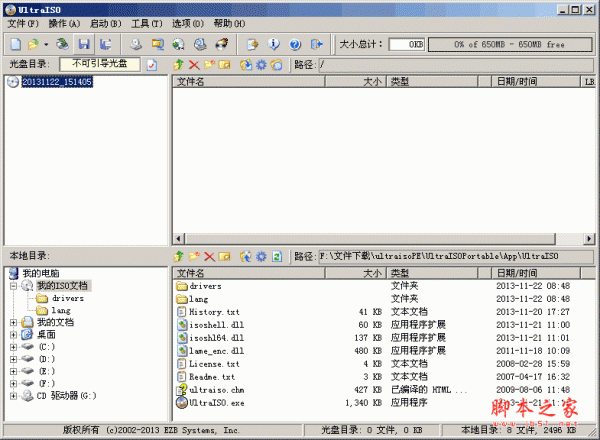
Task: Select the UltraISO.exe file
Action: [x=216, y=403]
